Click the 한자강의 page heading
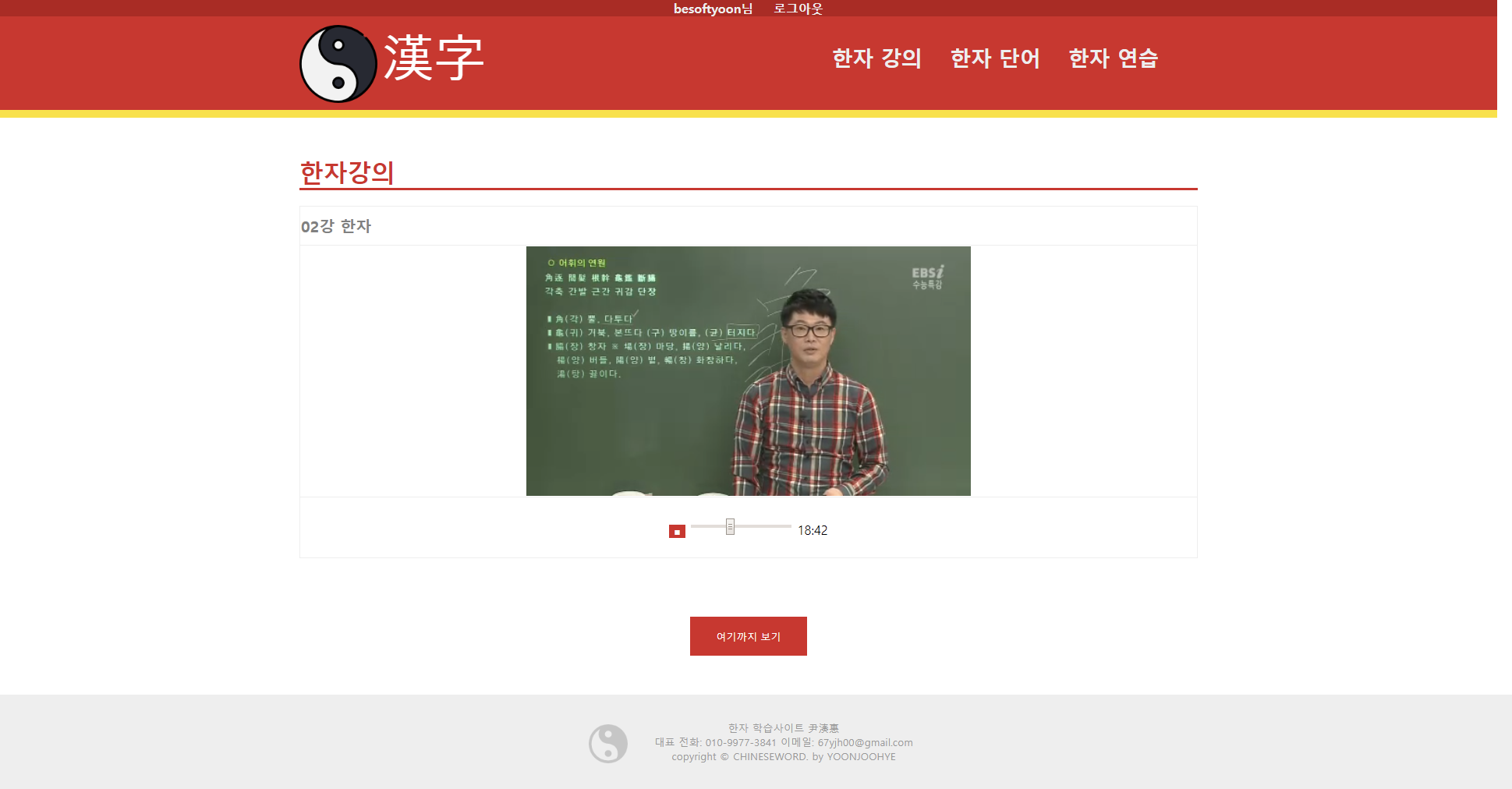Screen dimensions: 1512x789 [347, 173]
